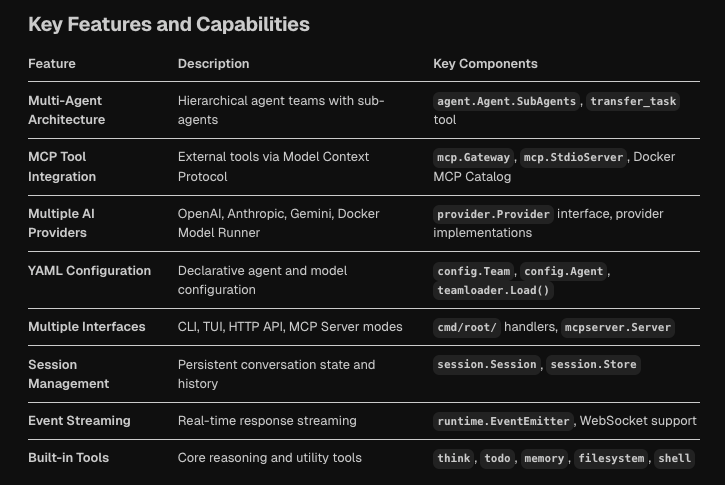Click the mcp.StdioServer code reference
The image size is (725, 485).
574,157
